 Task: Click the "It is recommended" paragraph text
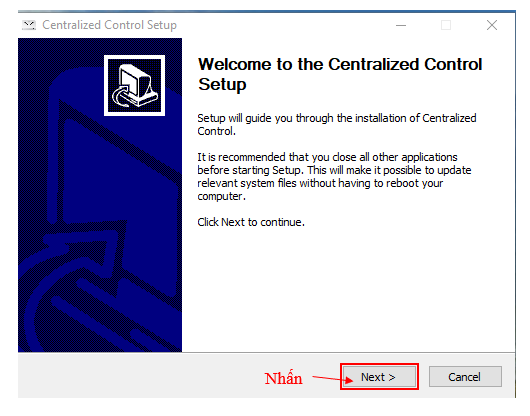(x=334, y=176)
